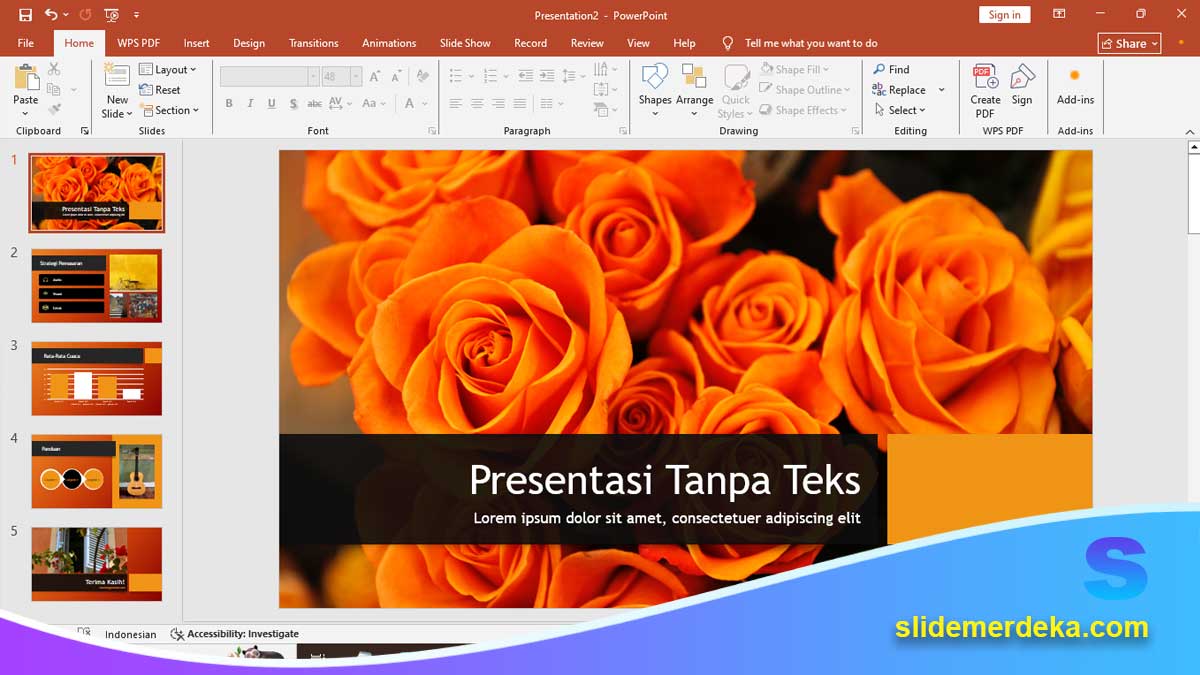Click the Redo icon in quick access

pyautogui.click(x=85, y=15)
